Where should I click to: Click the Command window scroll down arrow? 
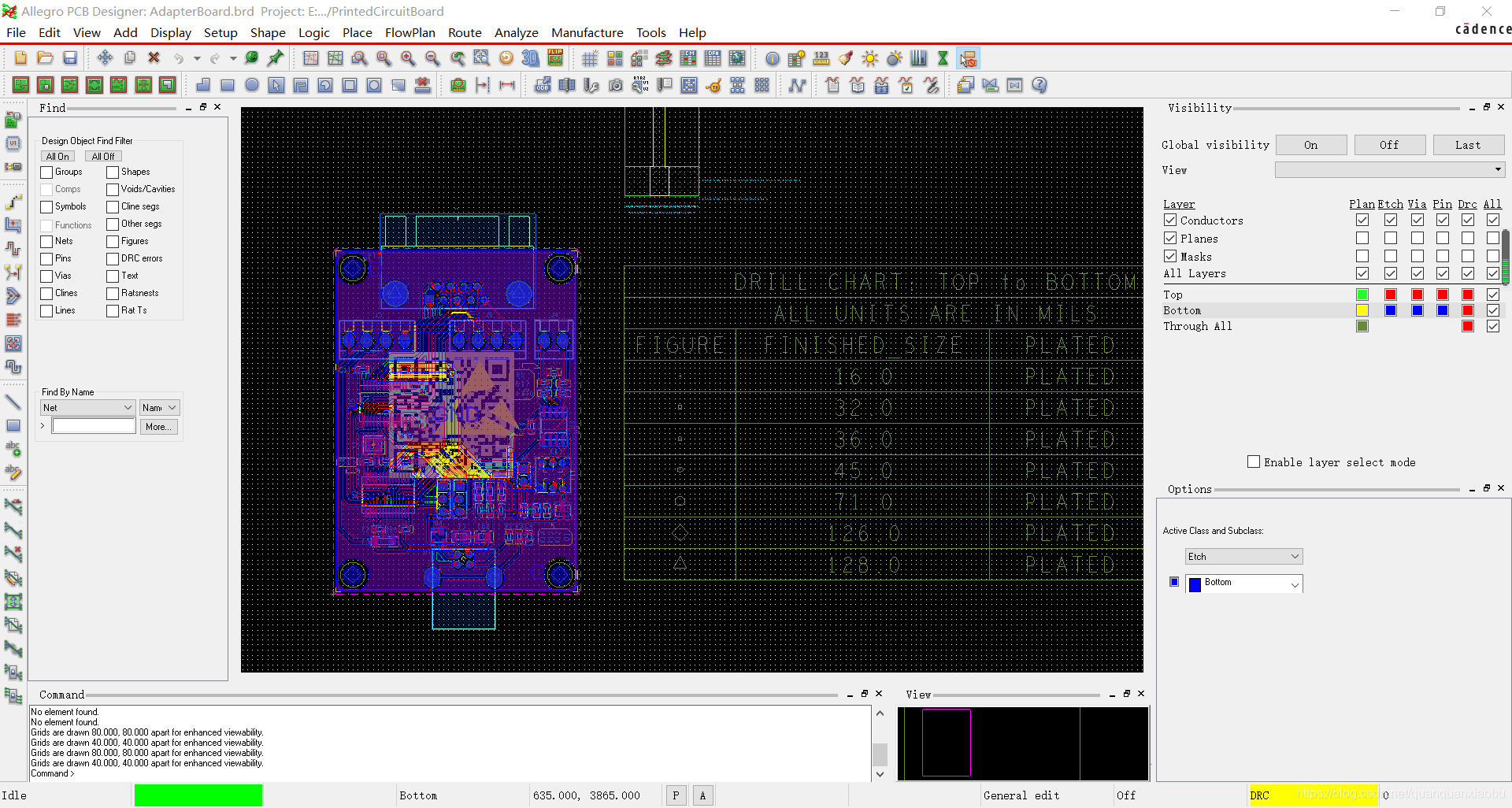coord(880,774)
